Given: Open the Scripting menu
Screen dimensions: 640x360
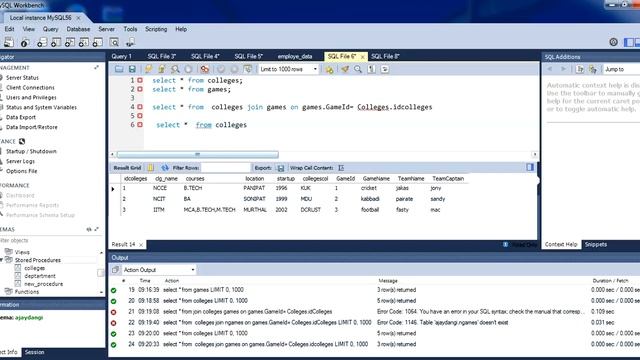Looking at the screenshot, I should coord(156,29).
